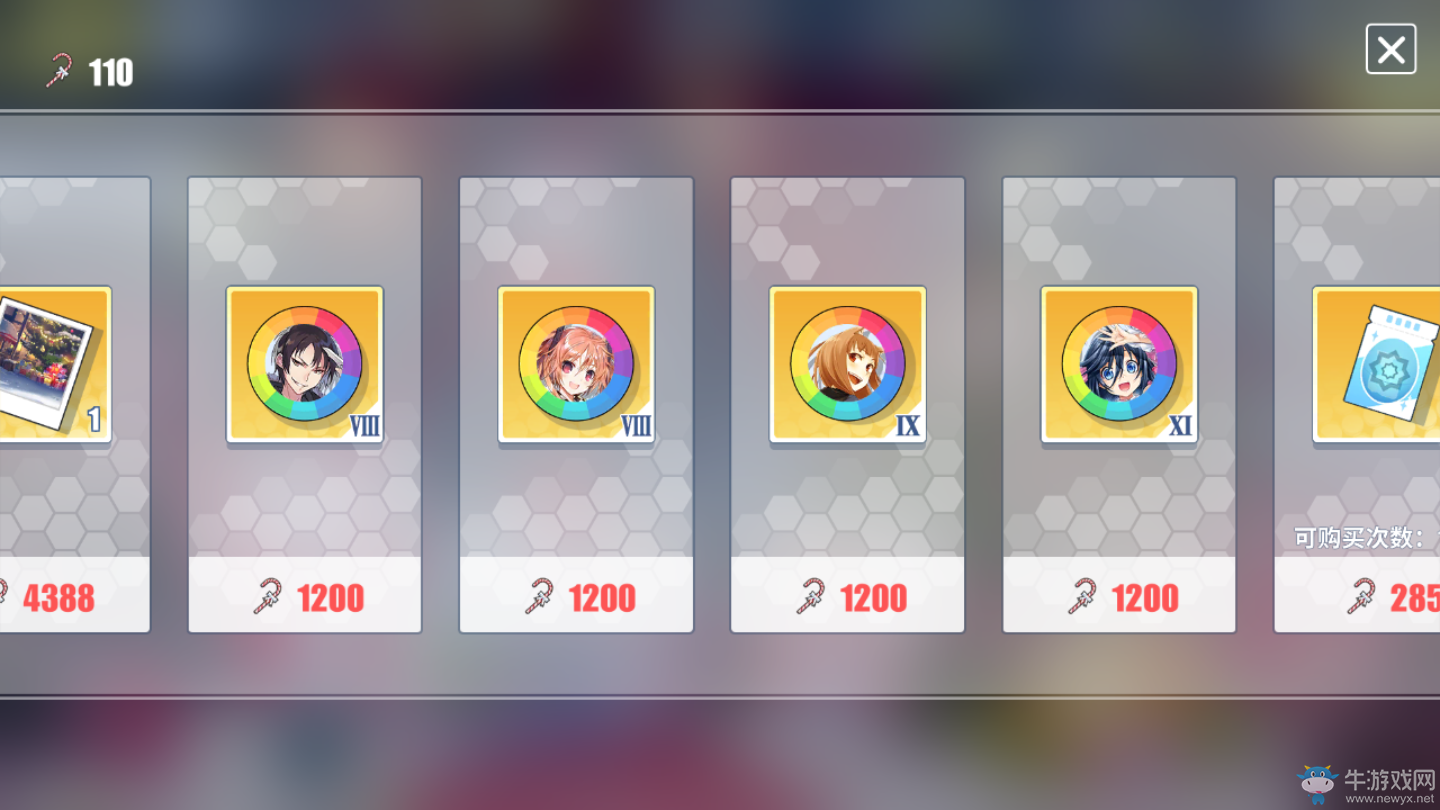The width and height of the screenshot is (1440, 810).
Task: Pick the fox-eared brown-haired girl icon
Action: [848, 364]
